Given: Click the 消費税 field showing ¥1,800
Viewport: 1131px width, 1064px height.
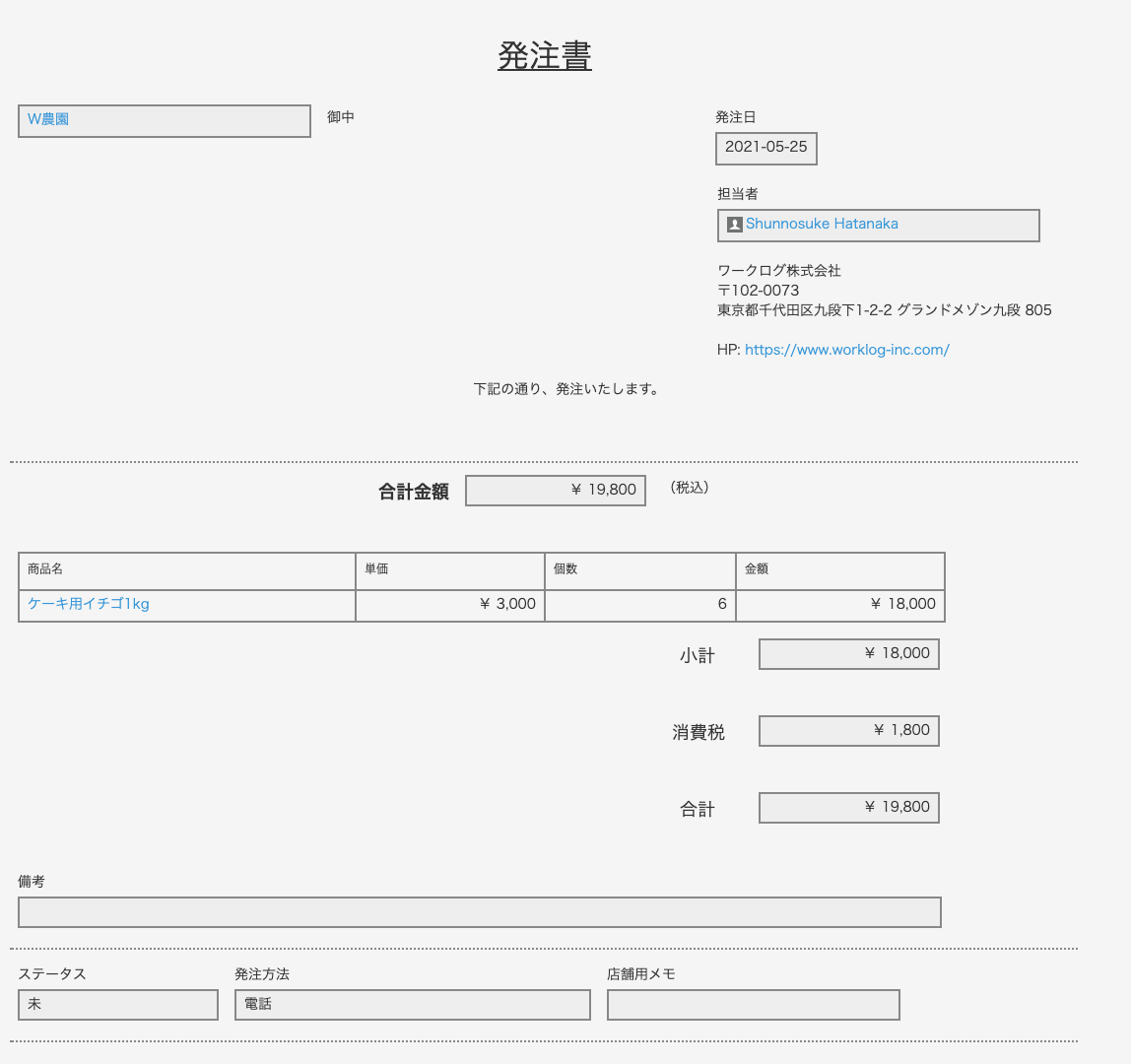Looking at the screenshot, I should [x=848, y=730].
